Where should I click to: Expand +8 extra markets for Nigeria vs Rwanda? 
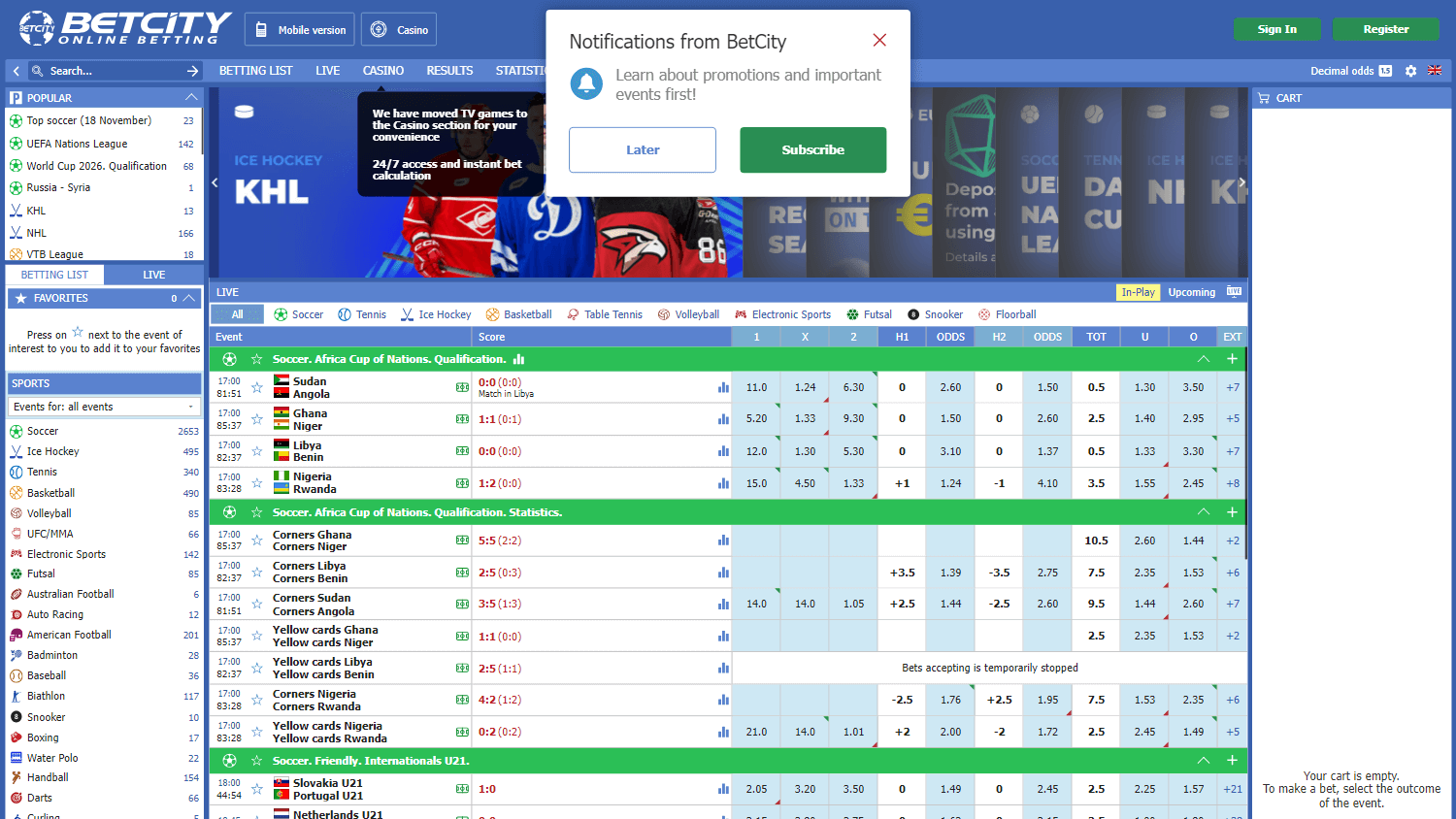coord(1233,483)
